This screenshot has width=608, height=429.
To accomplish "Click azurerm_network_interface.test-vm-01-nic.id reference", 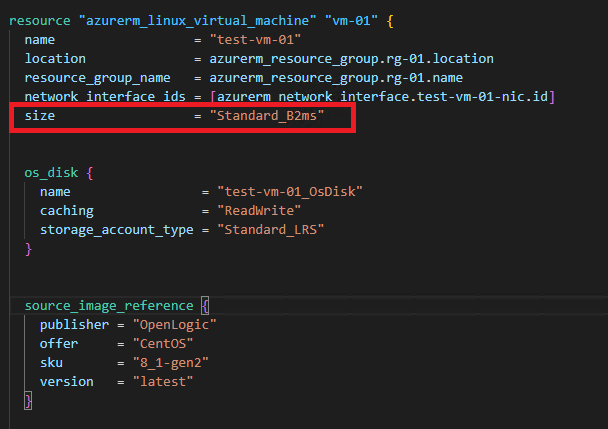I will (382, 97).
